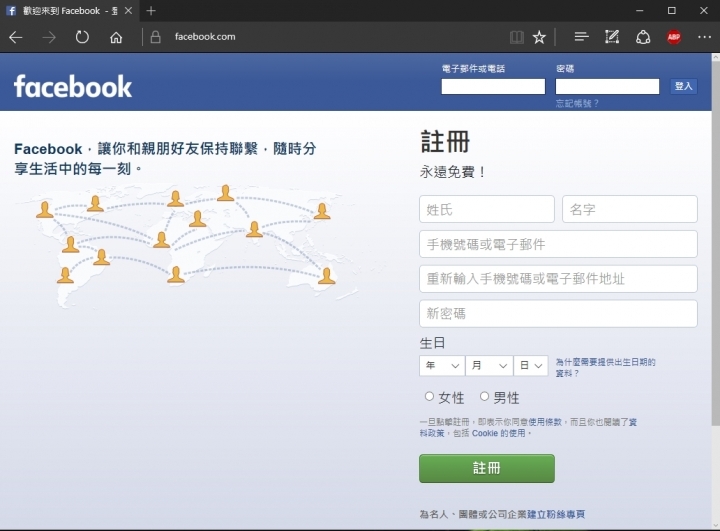Open the 日 birth day dropdown
This screenshot has height=531, width=720.
click(531, 366)
